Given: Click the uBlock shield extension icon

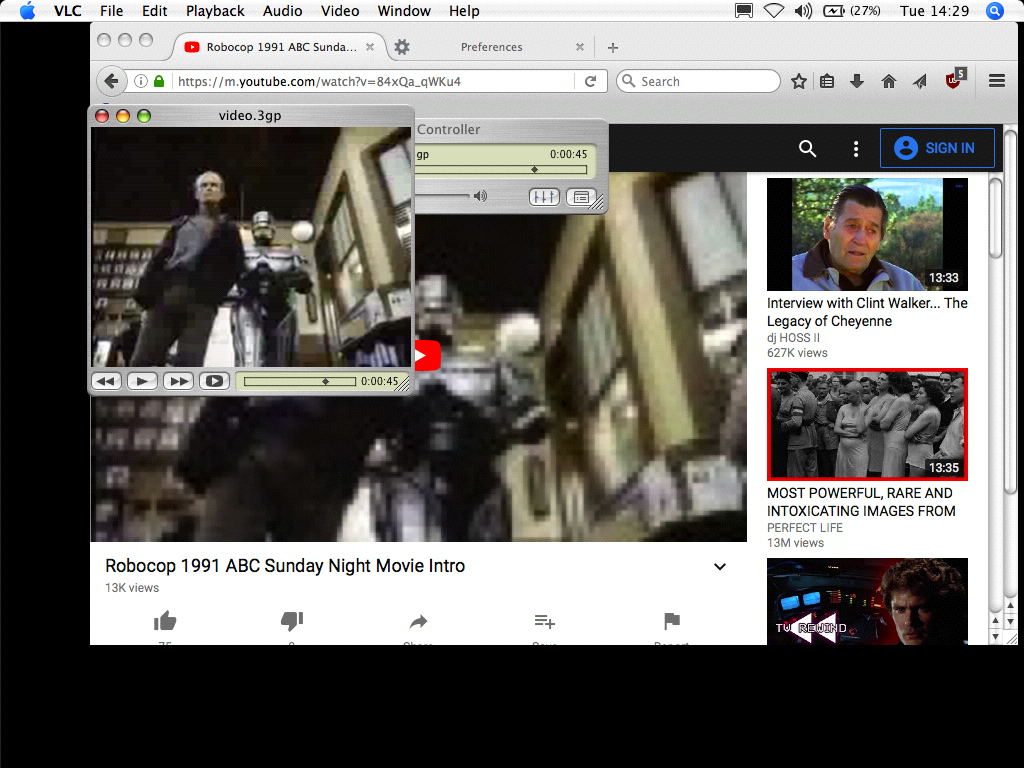Looking at the screenshot, I should pyautogui.click(x=955, y=79).
